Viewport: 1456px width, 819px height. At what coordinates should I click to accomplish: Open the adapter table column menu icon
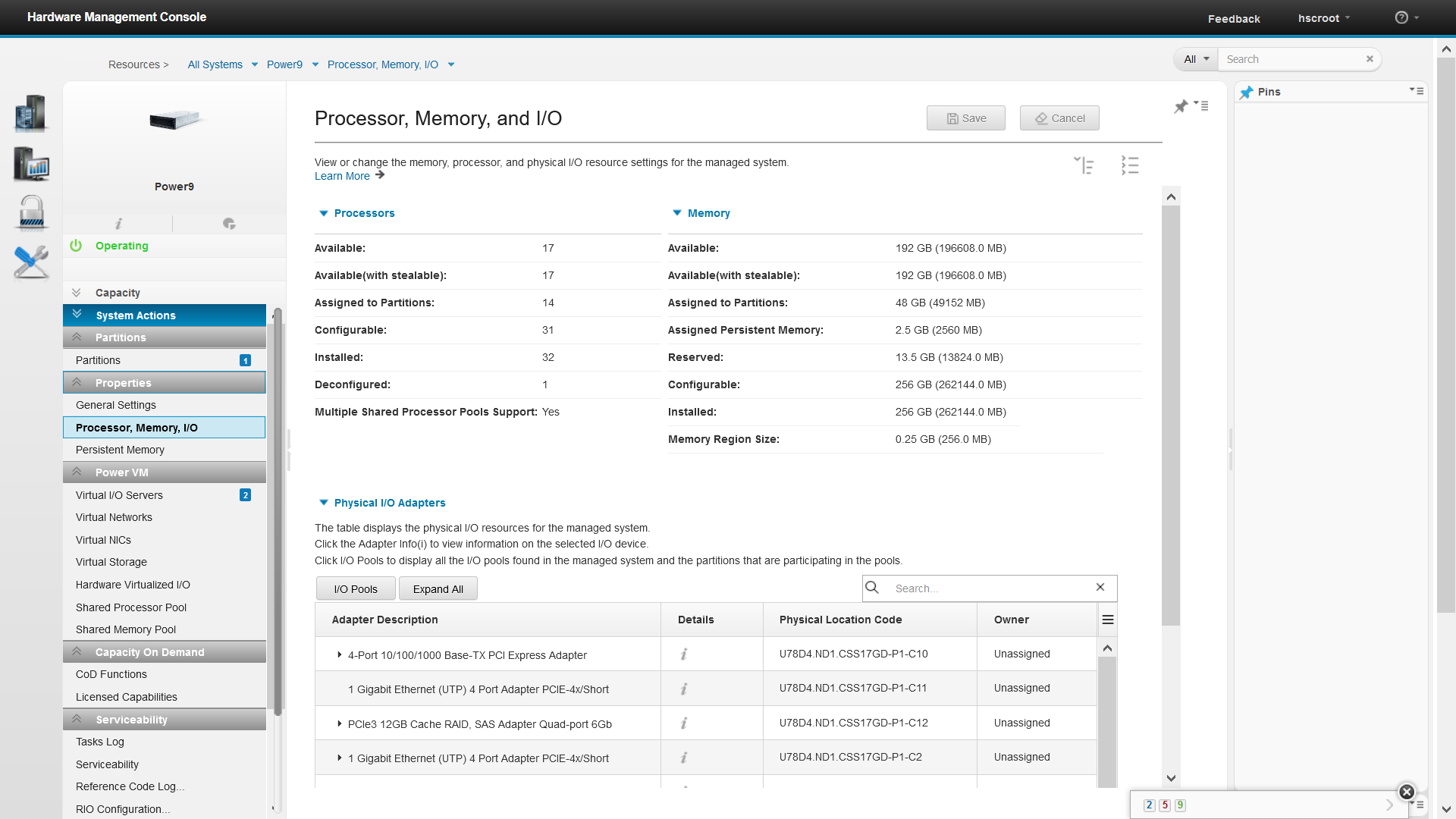point(1107,620)
